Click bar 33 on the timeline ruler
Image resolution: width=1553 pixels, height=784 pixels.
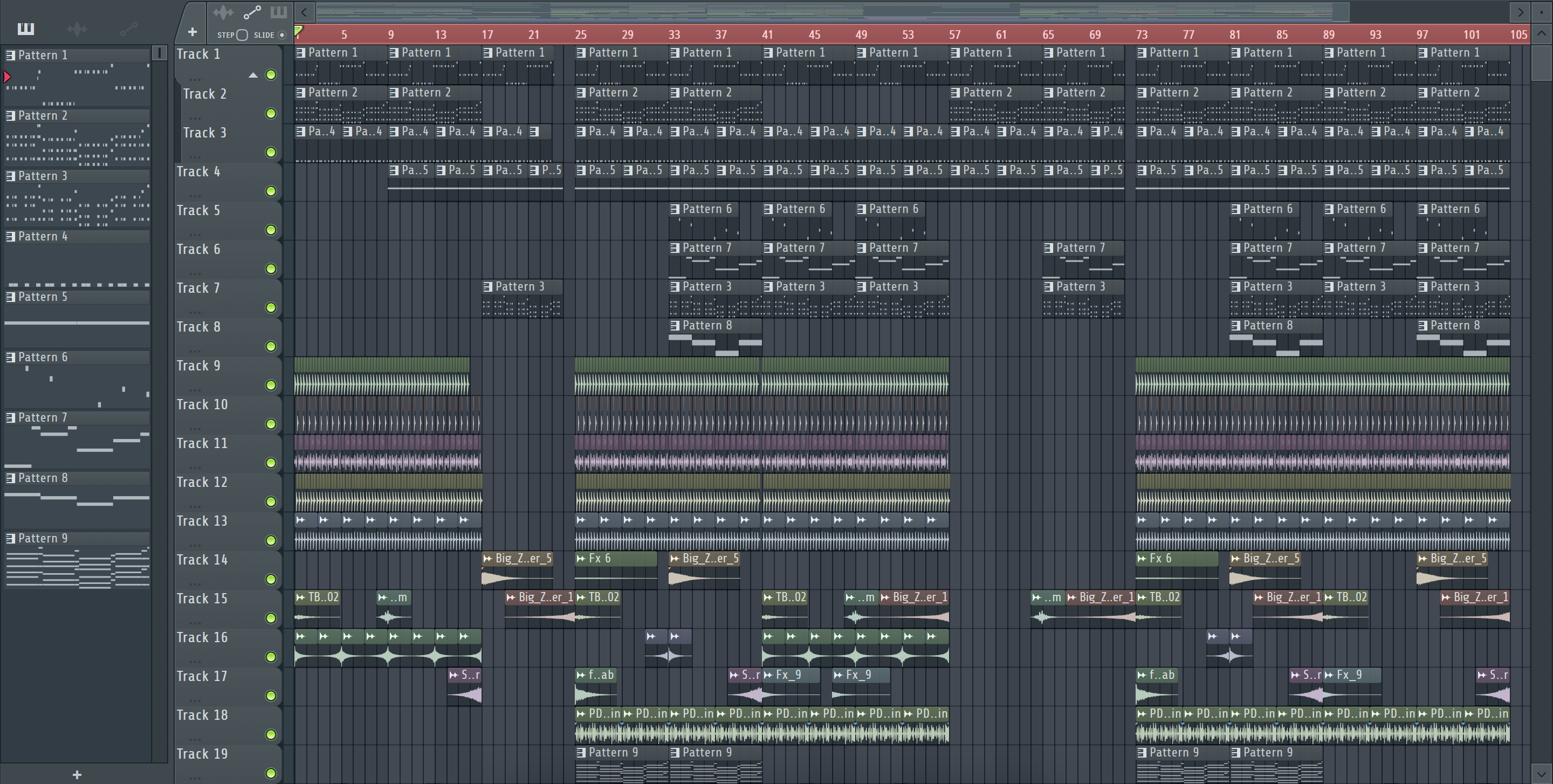[x=674, y=35]
